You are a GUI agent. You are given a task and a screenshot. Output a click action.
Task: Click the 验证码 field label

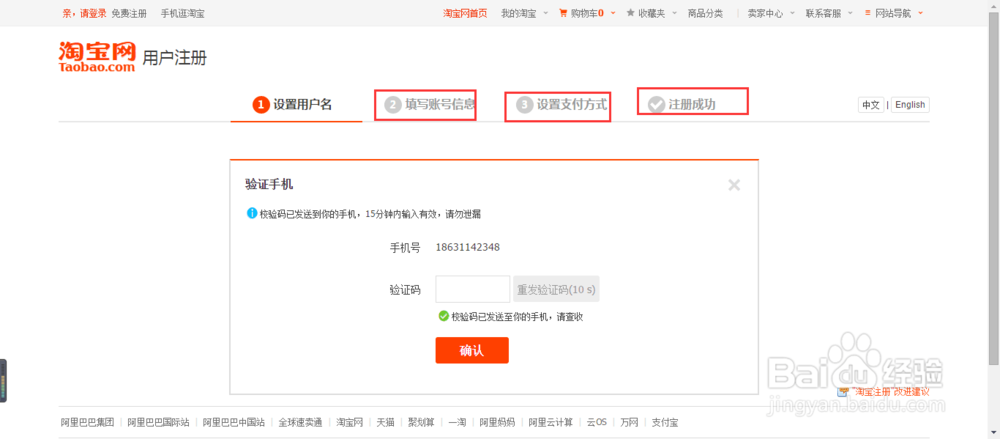pyautogui.click(x=405, y=289)
